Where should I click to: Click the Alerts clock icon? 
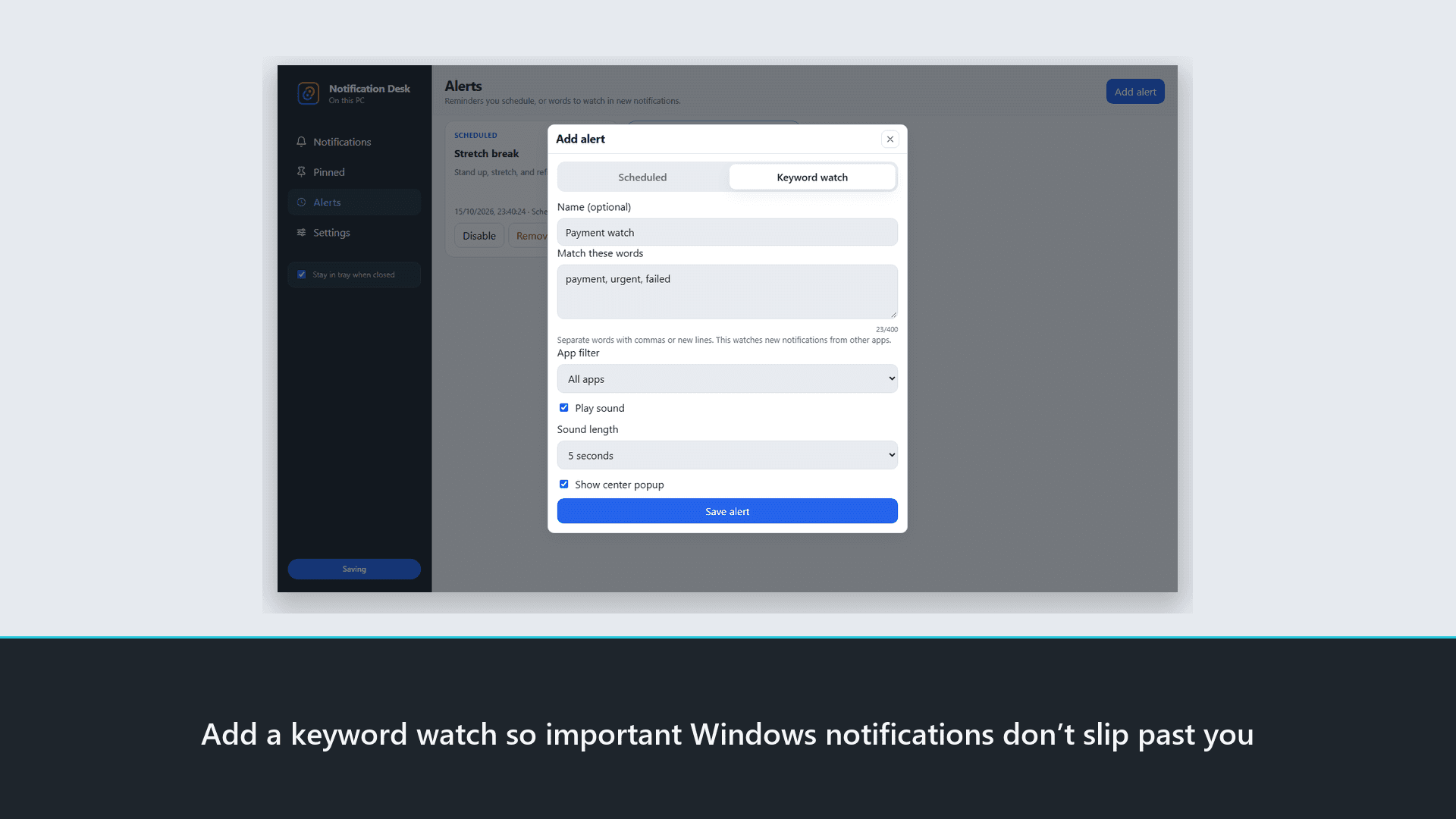pyautogui.click(x=301, y=202)
